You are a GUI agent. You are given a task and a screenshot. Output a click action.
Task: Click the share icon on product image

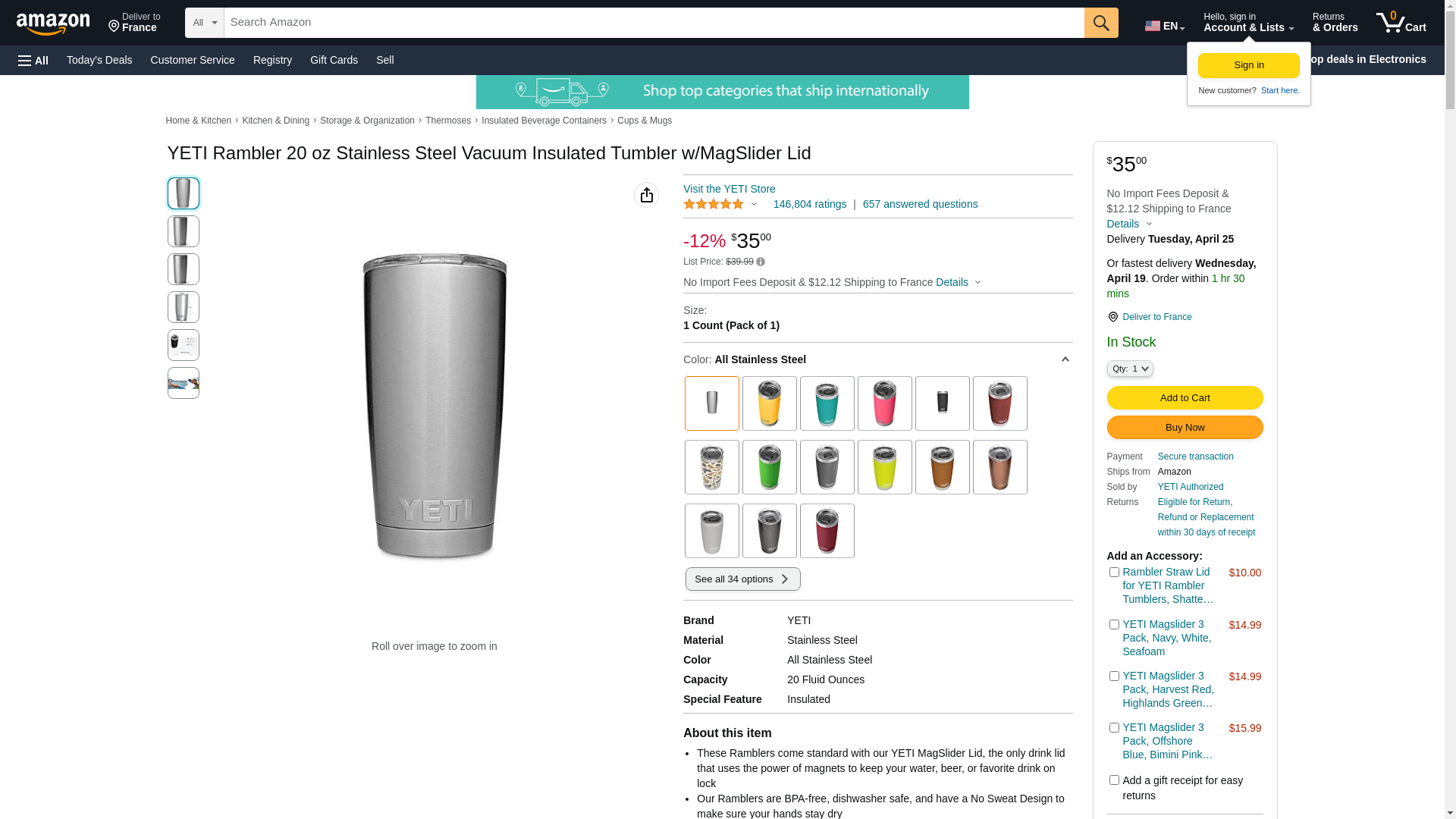[647, 195]
